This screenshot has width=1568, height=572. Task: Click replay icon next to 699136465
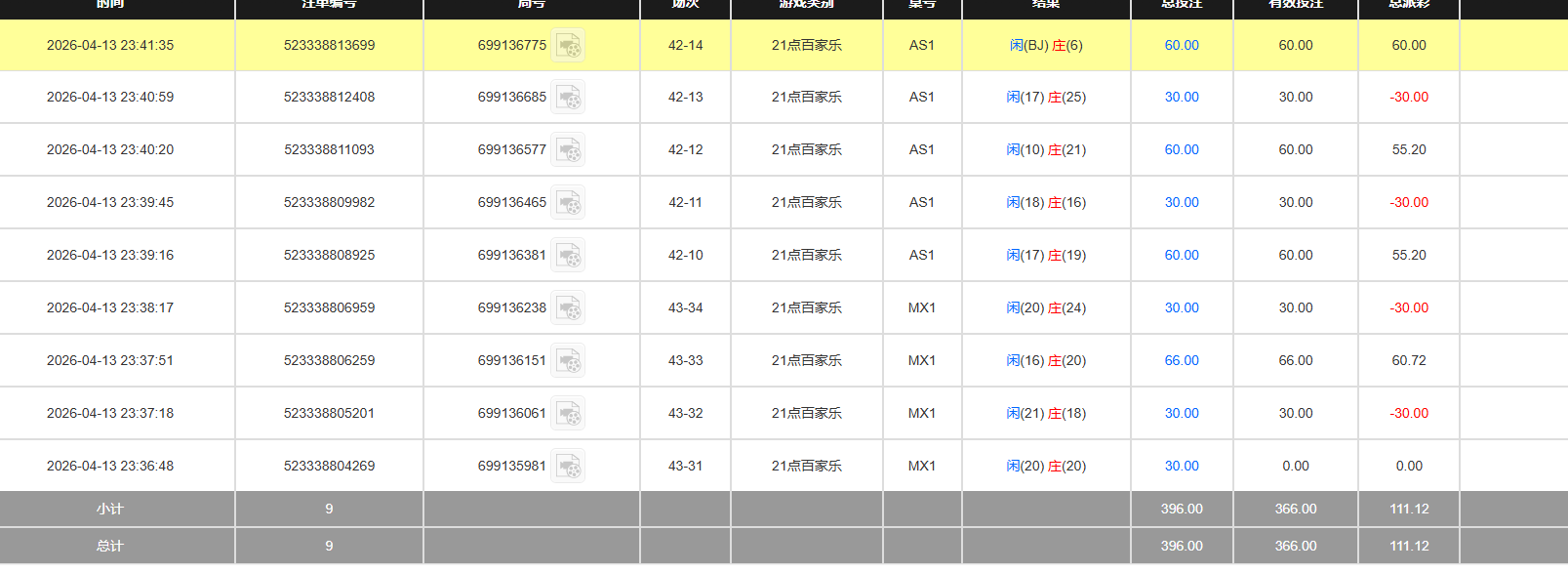pyautogui.click(x=568, y=203)
